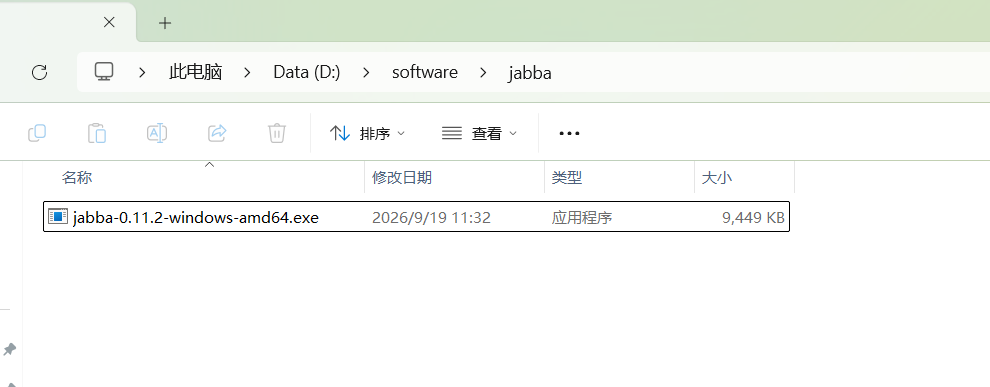Click the Paste toolbar icon
This screenshot has height=387, width=990.
tap(97, 133)
